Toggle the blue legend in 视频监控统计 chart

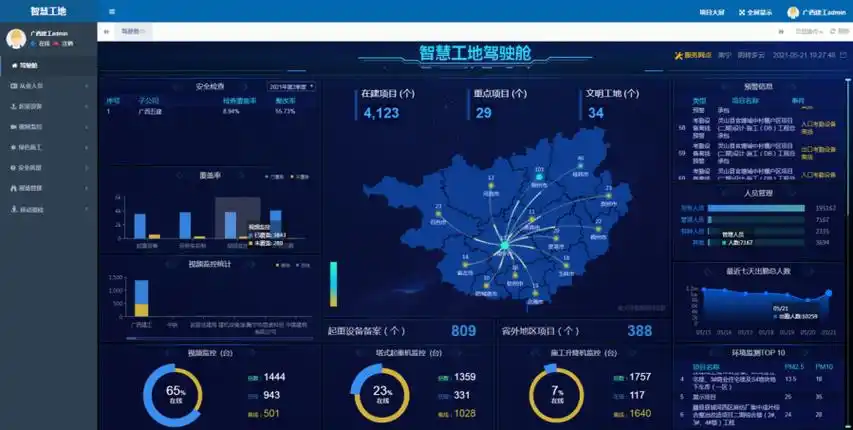[x=303, y=265]
